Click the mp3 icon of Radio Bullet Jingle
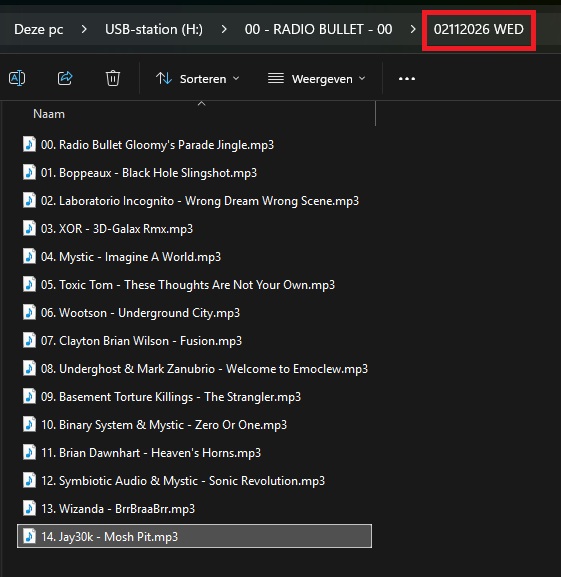Viewport: 561px width, 577px height. [29, 144]
